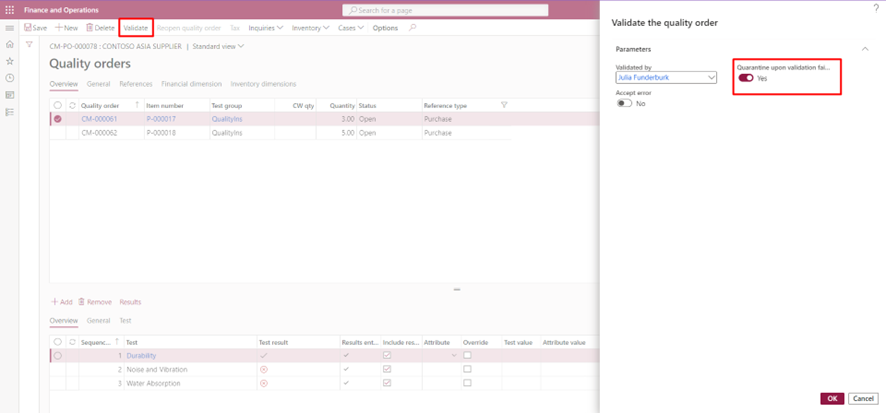Open Results for the test

[x=131, y=302]
